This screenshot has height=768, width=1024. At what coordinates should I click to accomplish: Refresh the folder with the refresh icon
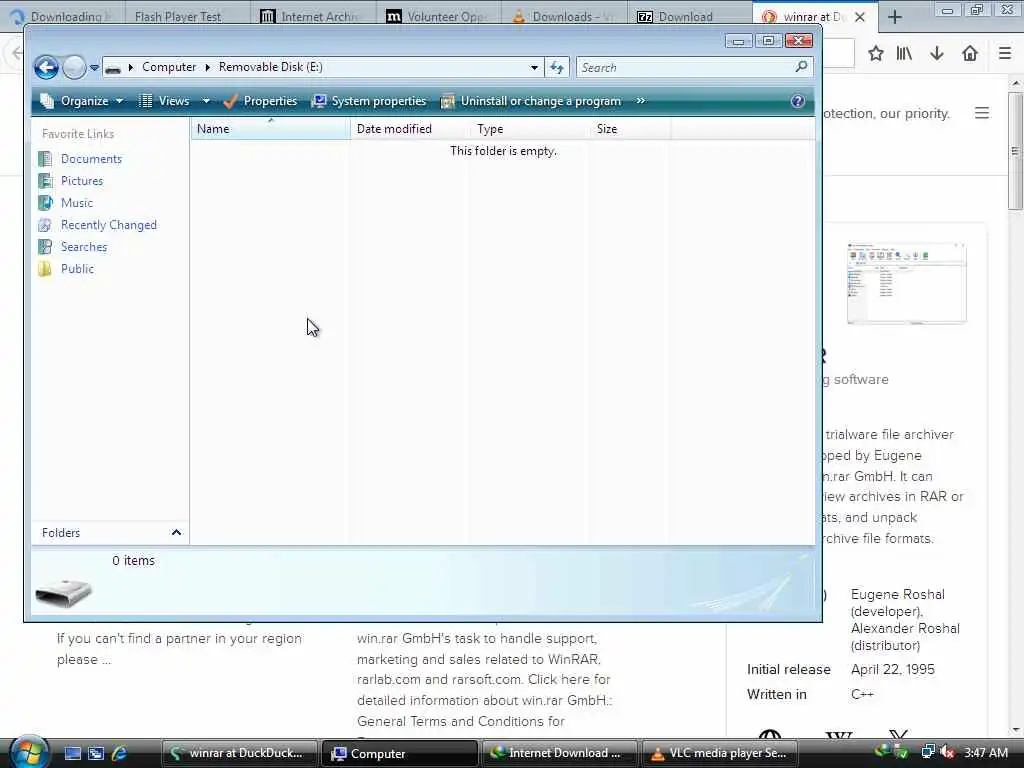pos(557,67)
